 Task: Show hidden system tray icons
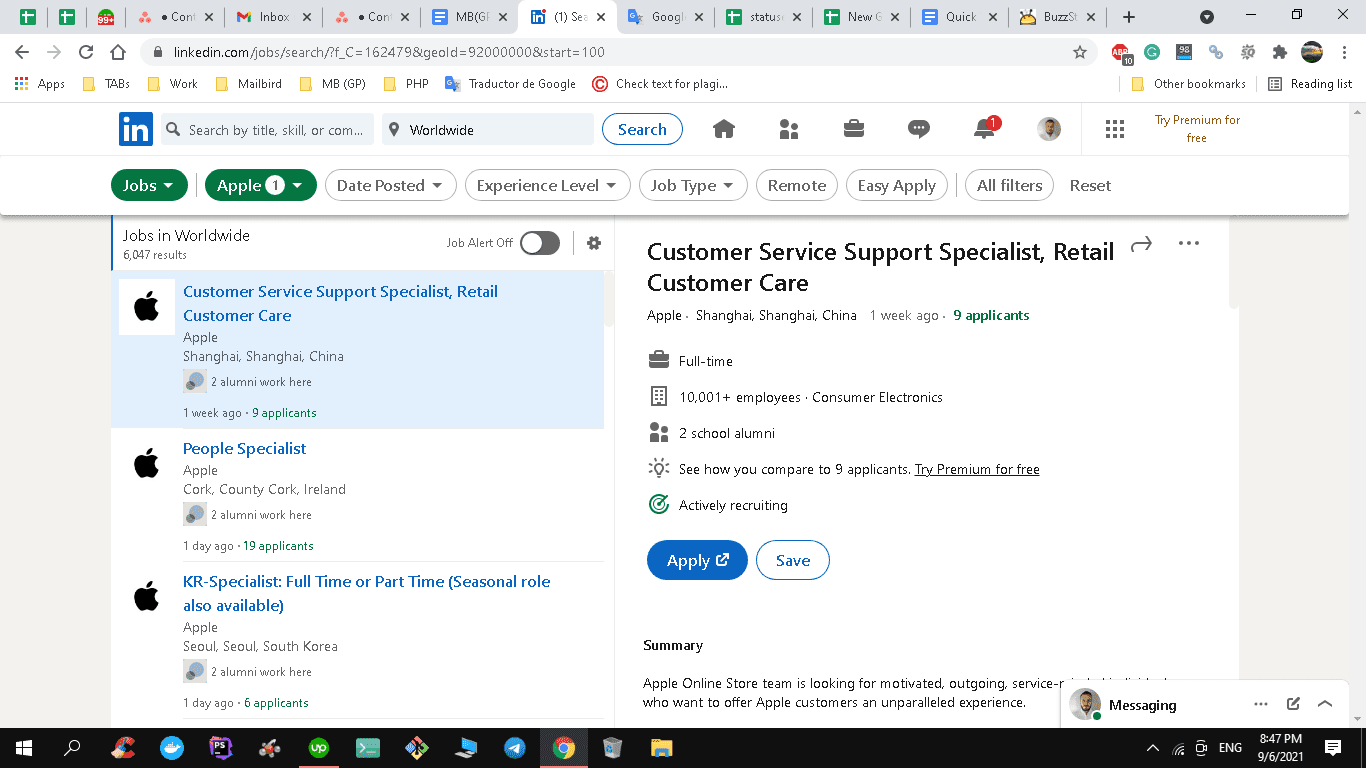point(1153,748)
